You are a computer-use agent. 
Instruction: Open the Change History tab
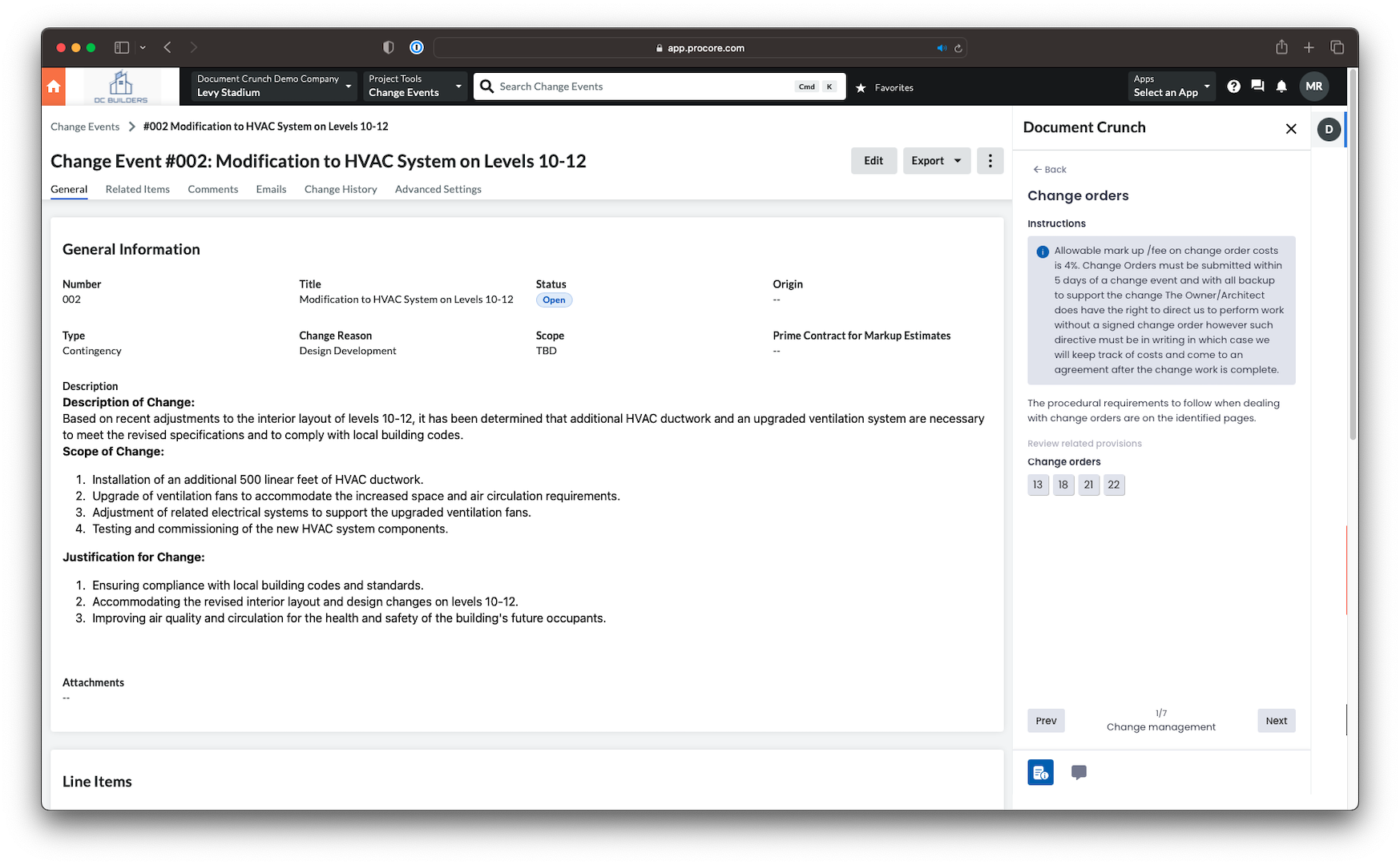[x=341, y=190]
